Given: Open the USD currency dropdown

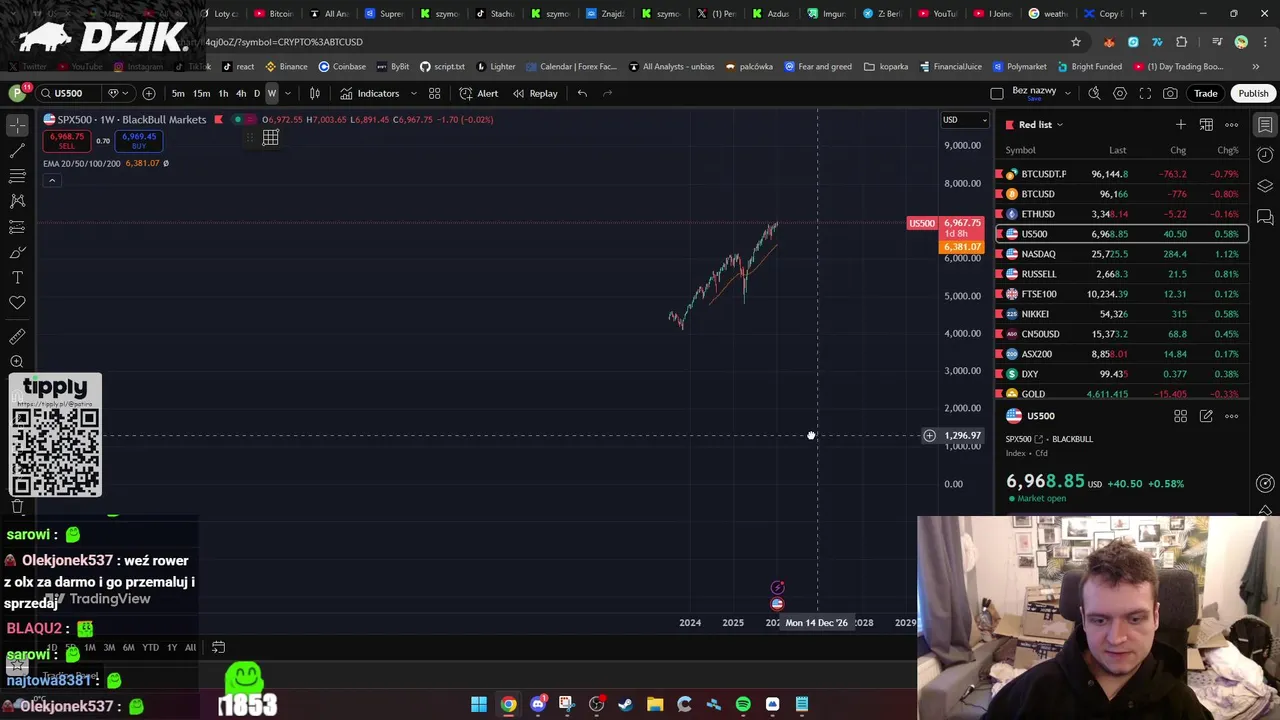Looking at the screenshot, I should click(965, 120).
